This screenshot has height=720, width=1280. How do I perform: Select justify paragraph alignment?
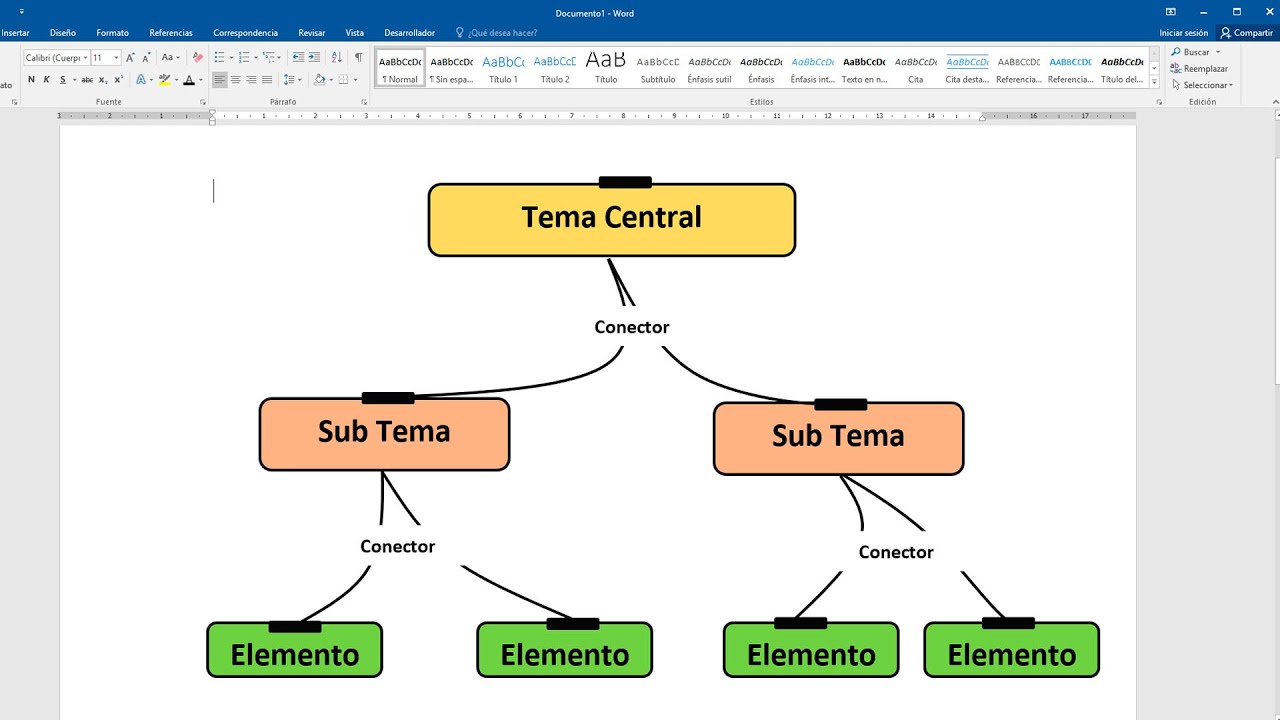(266, 80)
